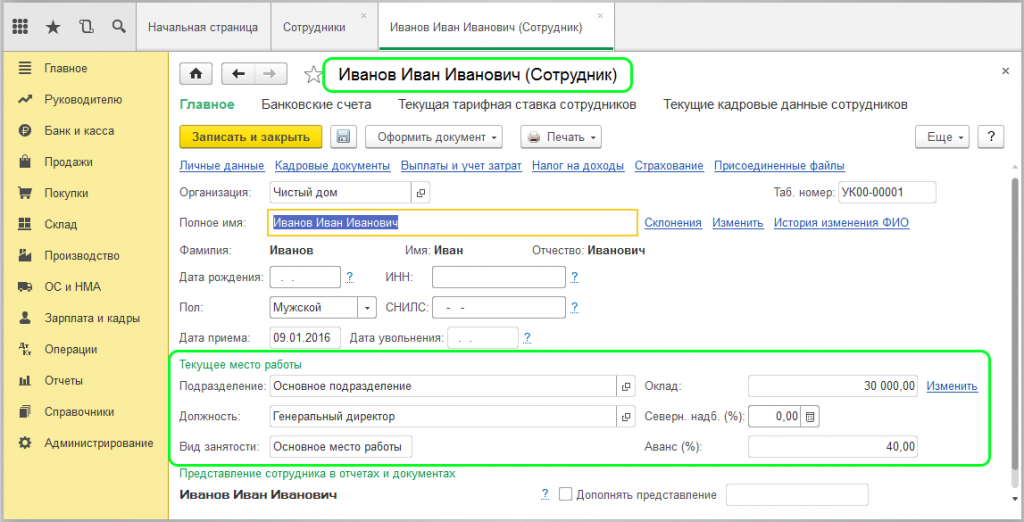
Task: Click the back arrow navigation button
Action: click(238, 74)
